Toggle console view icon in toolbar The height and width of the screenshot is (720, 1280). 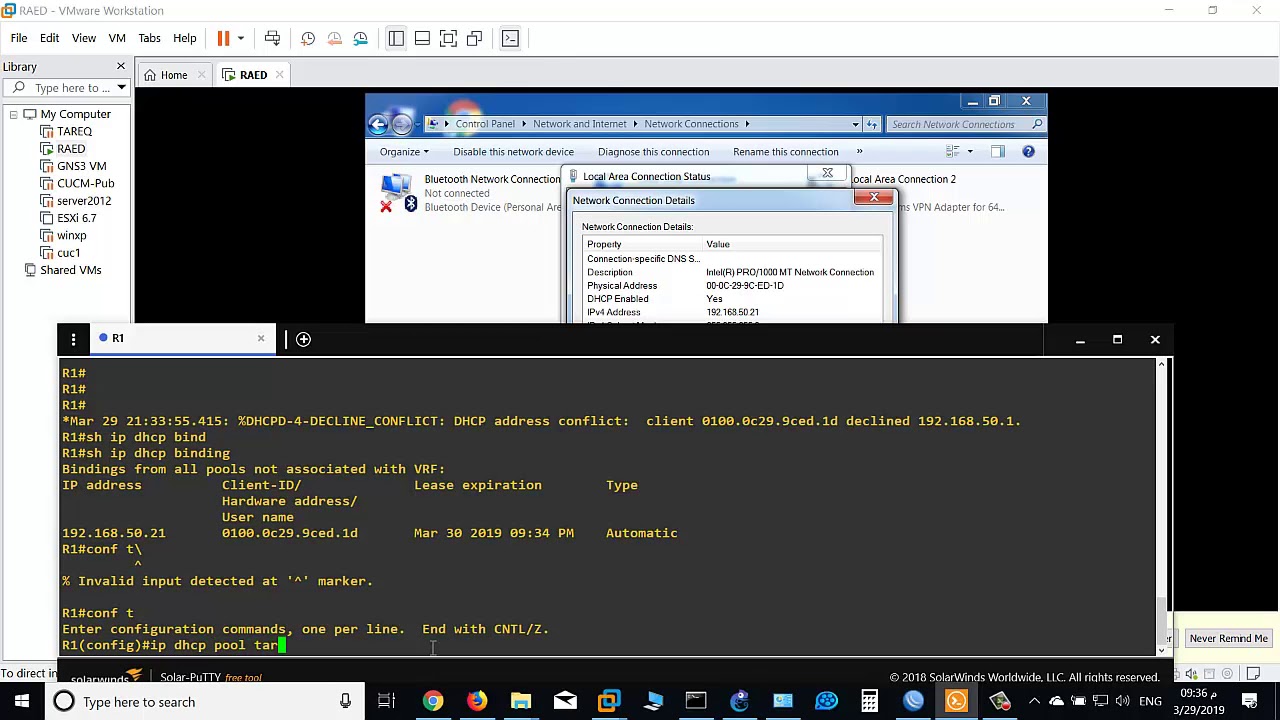[x=510, y=38]
